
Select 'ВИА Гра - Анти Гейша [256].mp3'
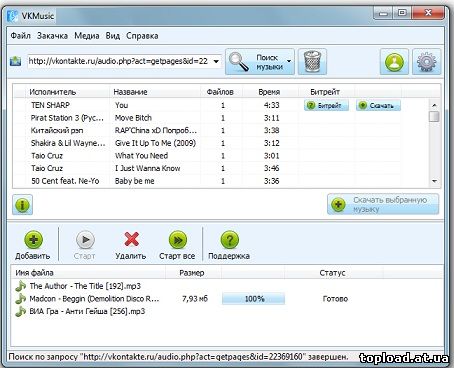[87, 311]
